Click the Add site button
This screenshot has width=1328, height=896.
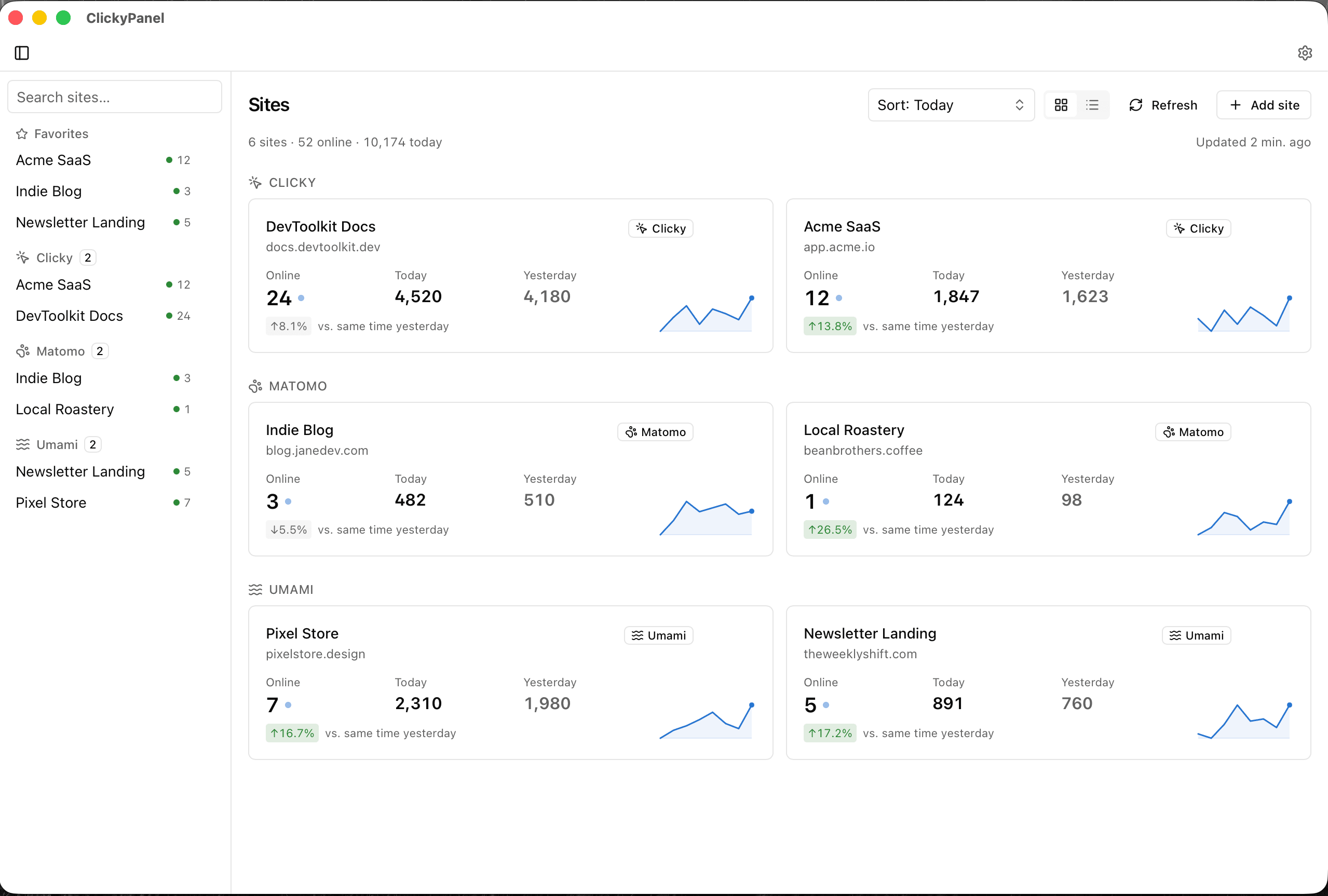1264,105
